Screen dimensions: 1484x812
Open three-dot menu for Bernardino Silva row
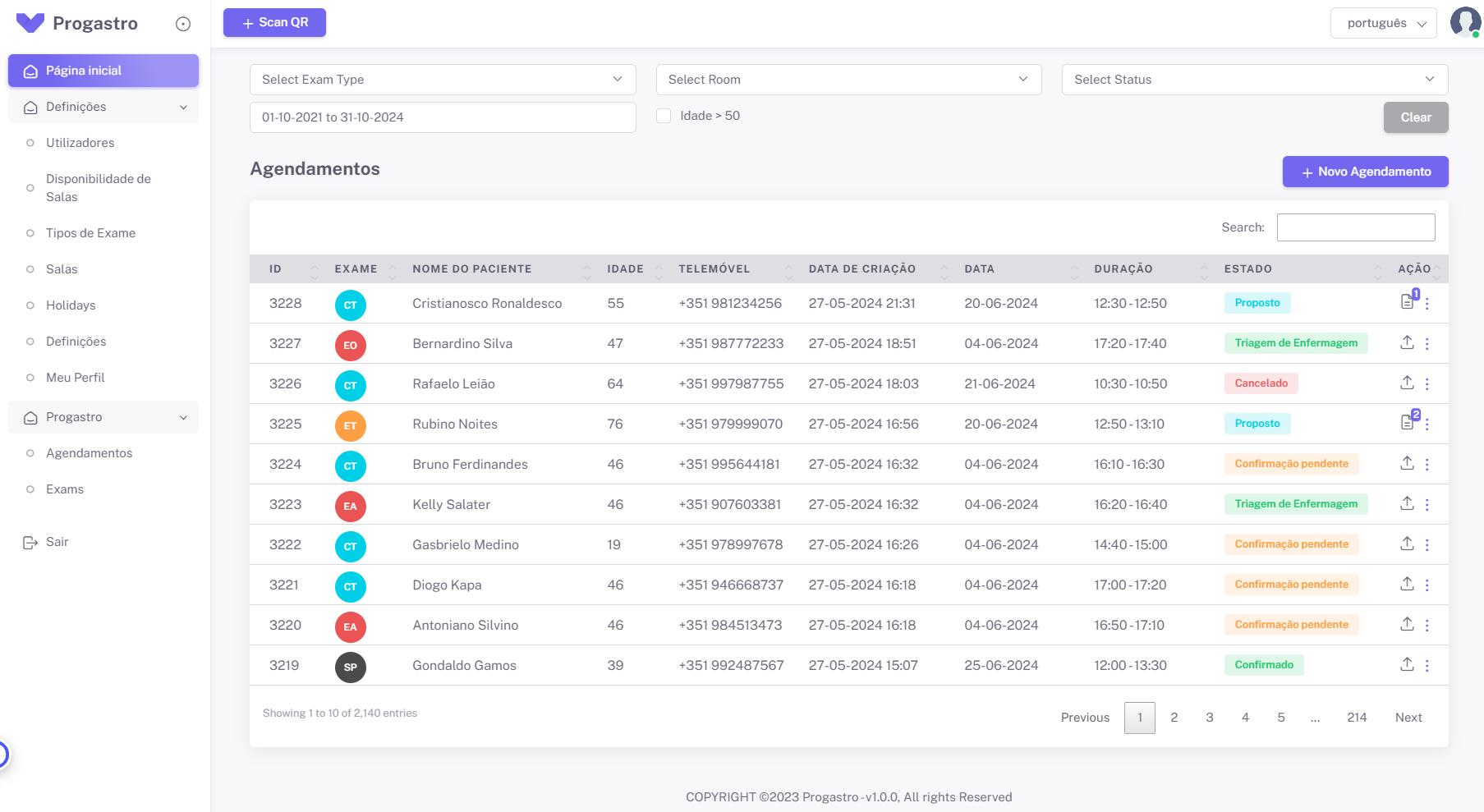[x=1427, y=344]
